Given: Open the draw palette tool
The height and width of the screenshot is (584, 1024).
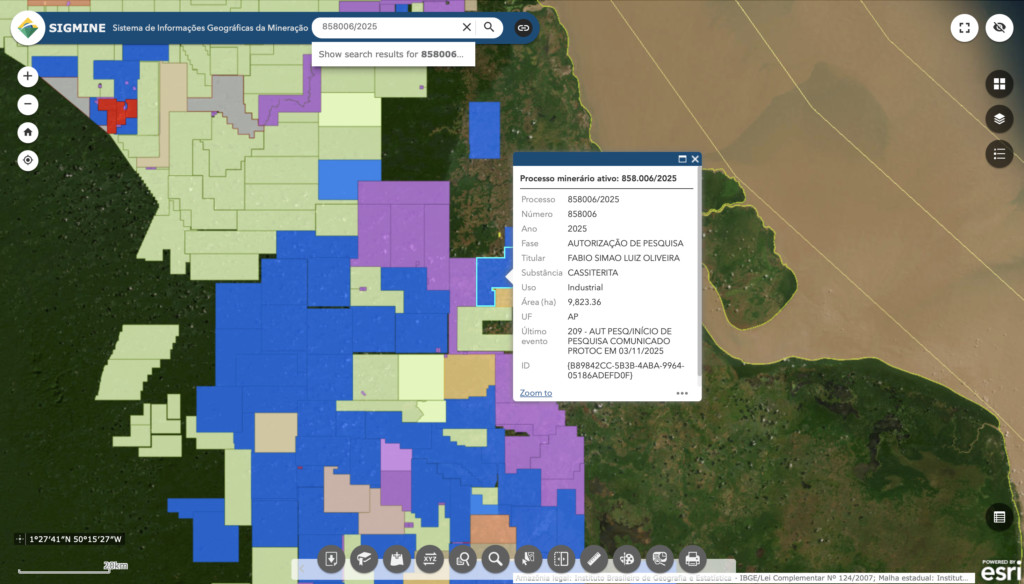Looking at the screenshot, I should click(x=626, y=559).
